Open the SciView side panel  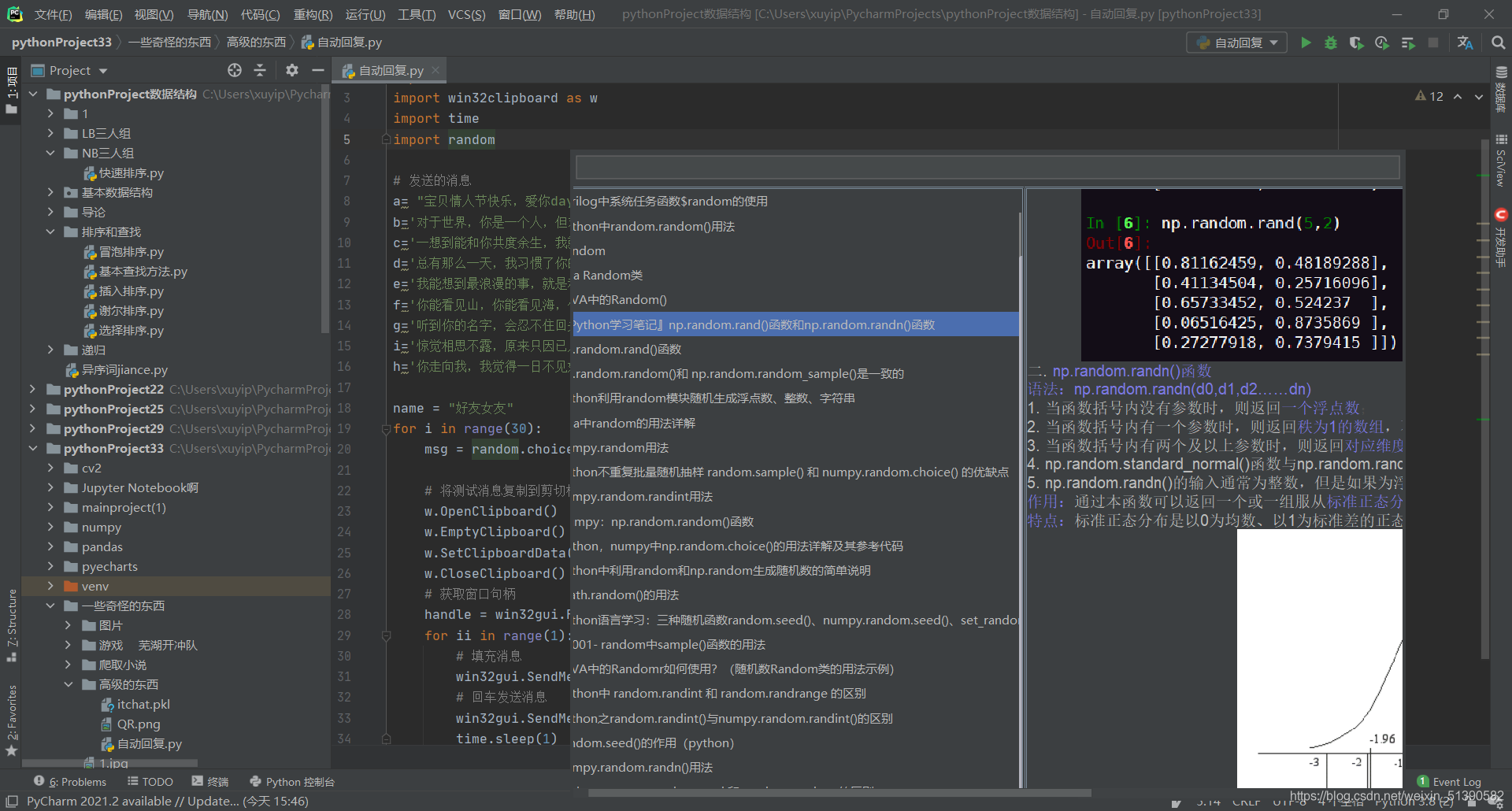point(1501,160)
